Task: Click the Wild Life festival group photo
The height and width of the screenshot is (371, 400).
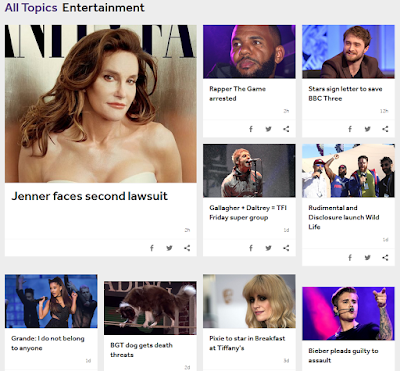Action: coord(348,171)
